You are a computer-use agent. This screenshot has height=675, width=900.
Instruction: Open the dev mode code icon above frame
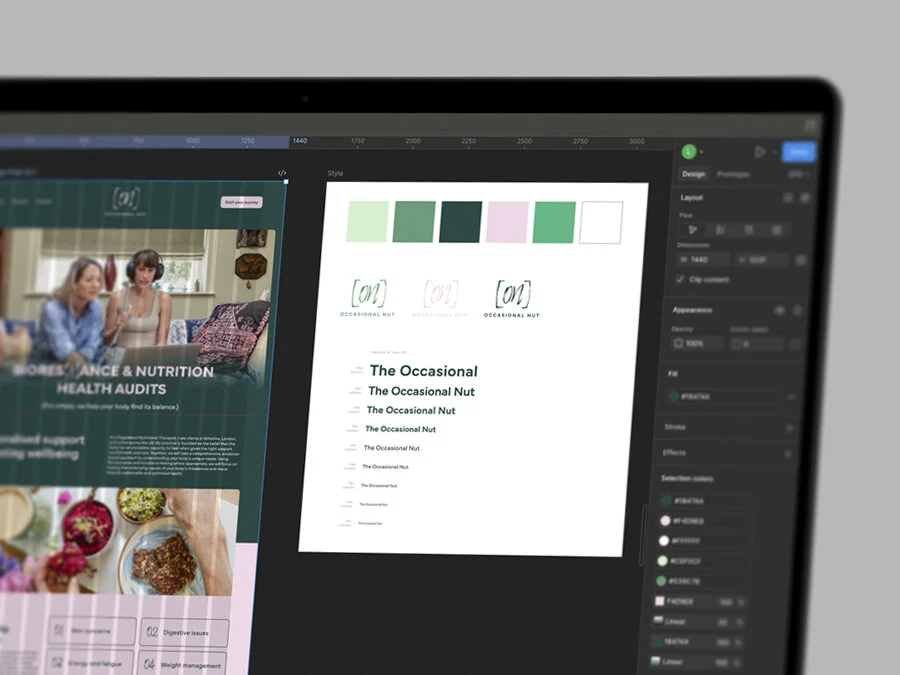(x=282, y=173)
